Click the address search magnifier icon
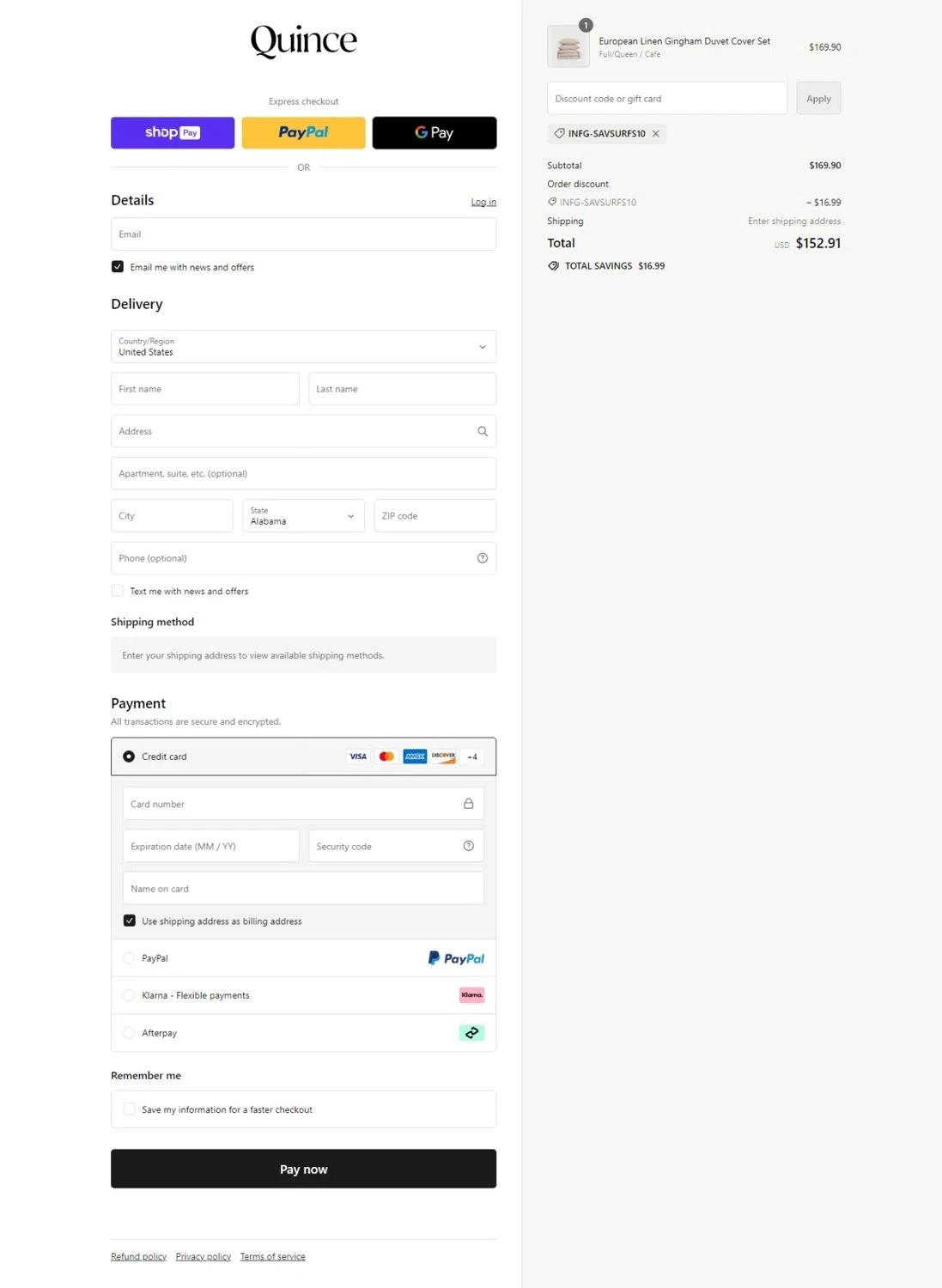 tap(483, 432)
